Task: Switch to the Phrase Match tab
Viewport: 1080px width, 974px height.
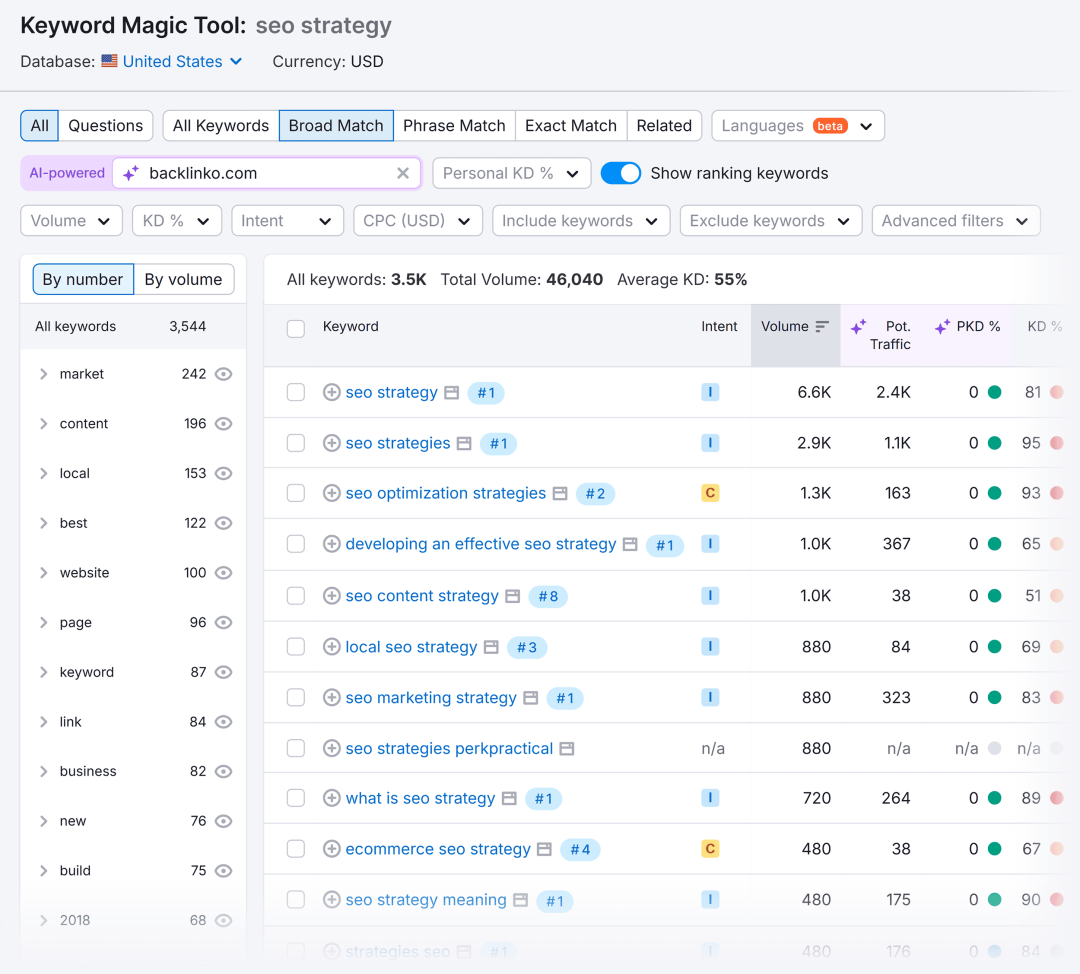Action: click(x=454, y=126)
